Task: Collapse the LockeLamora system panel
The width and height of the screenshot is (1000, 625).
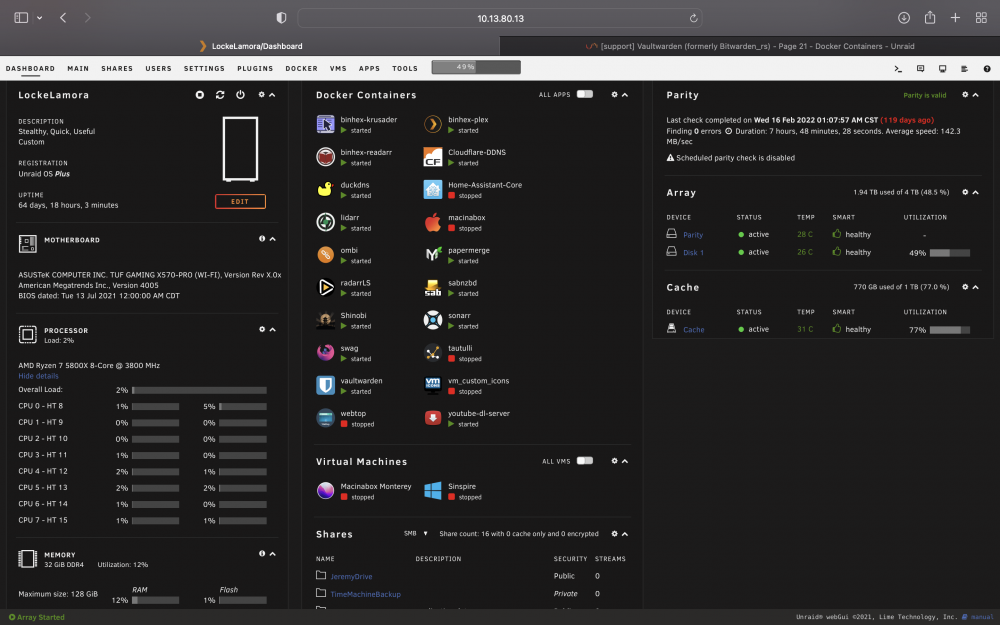Action: [x=272, y=94]
